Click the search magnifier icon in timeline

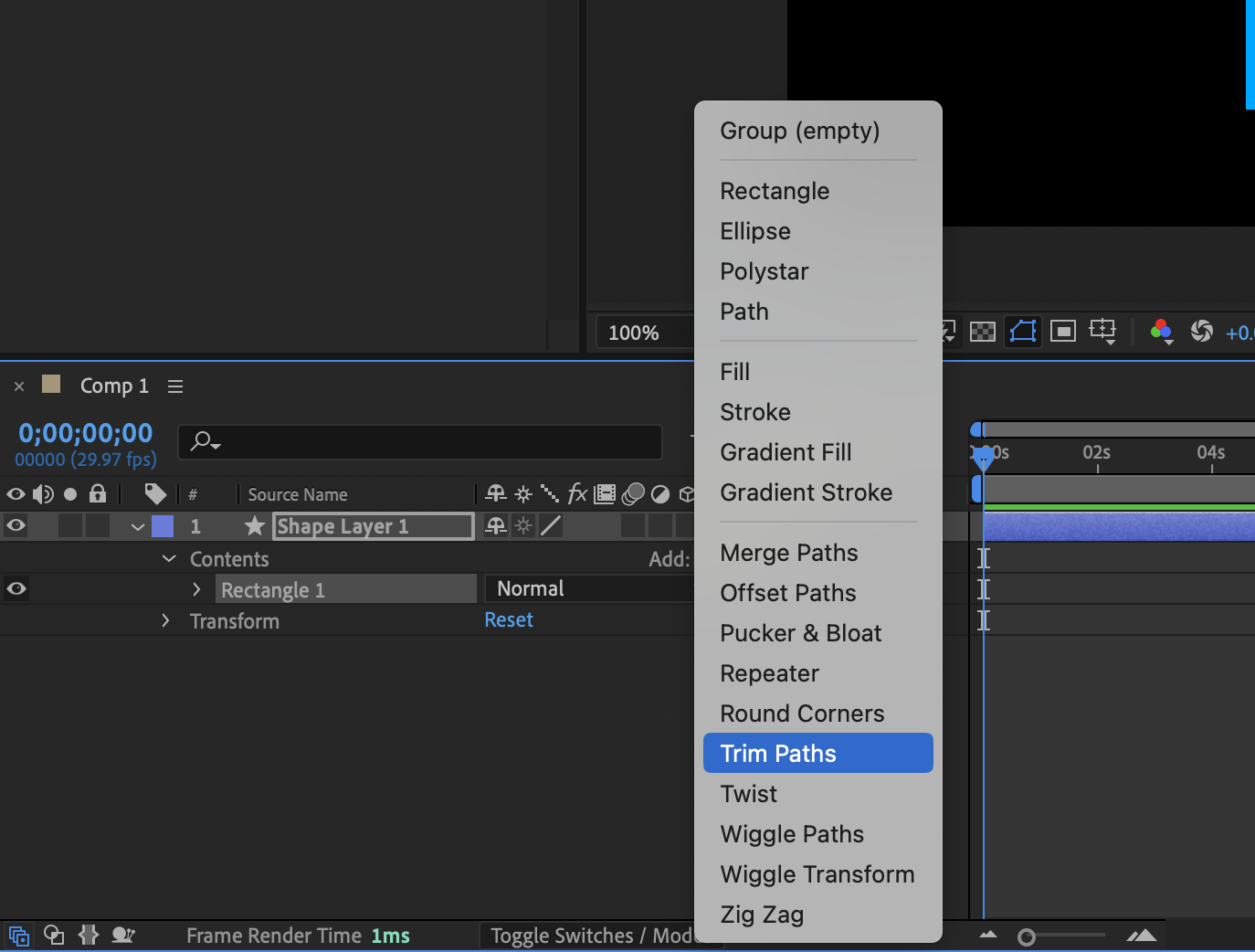pyautogui.click(x=205, y=442)
